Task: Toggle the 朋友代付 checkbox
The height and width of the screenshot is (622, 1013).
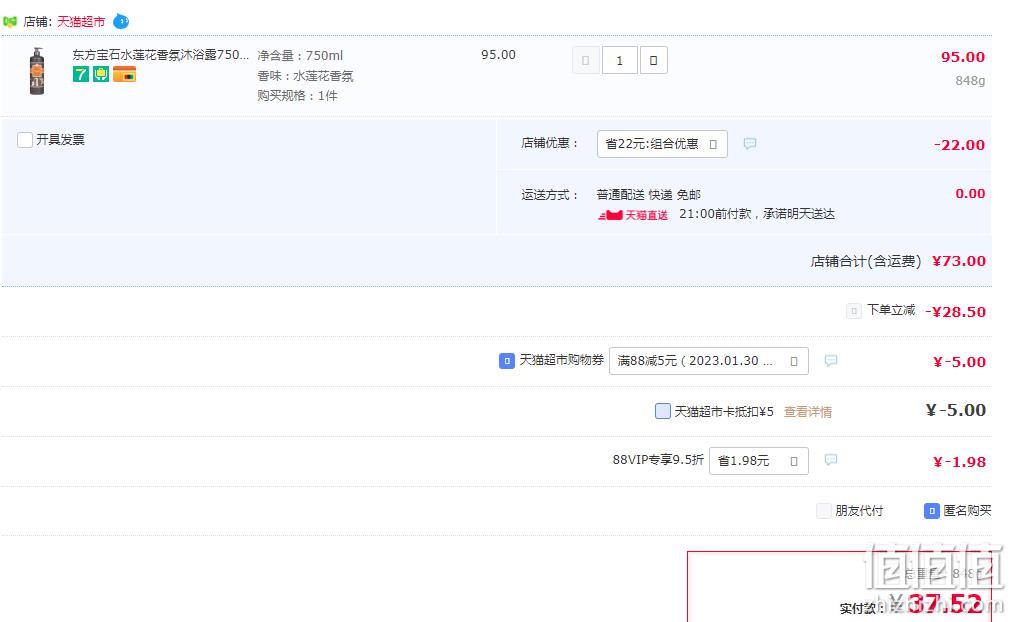Action: click(824, 511)
